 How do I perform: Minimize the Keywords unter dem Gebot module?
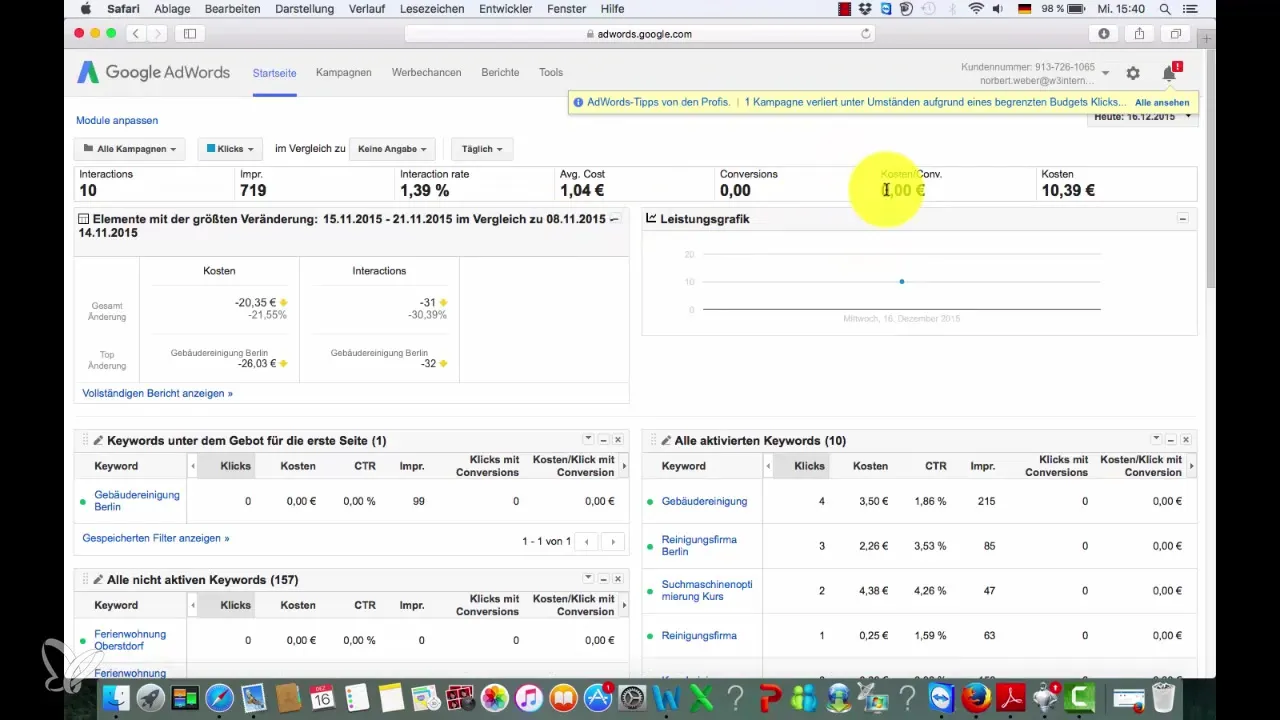(604, 440)
